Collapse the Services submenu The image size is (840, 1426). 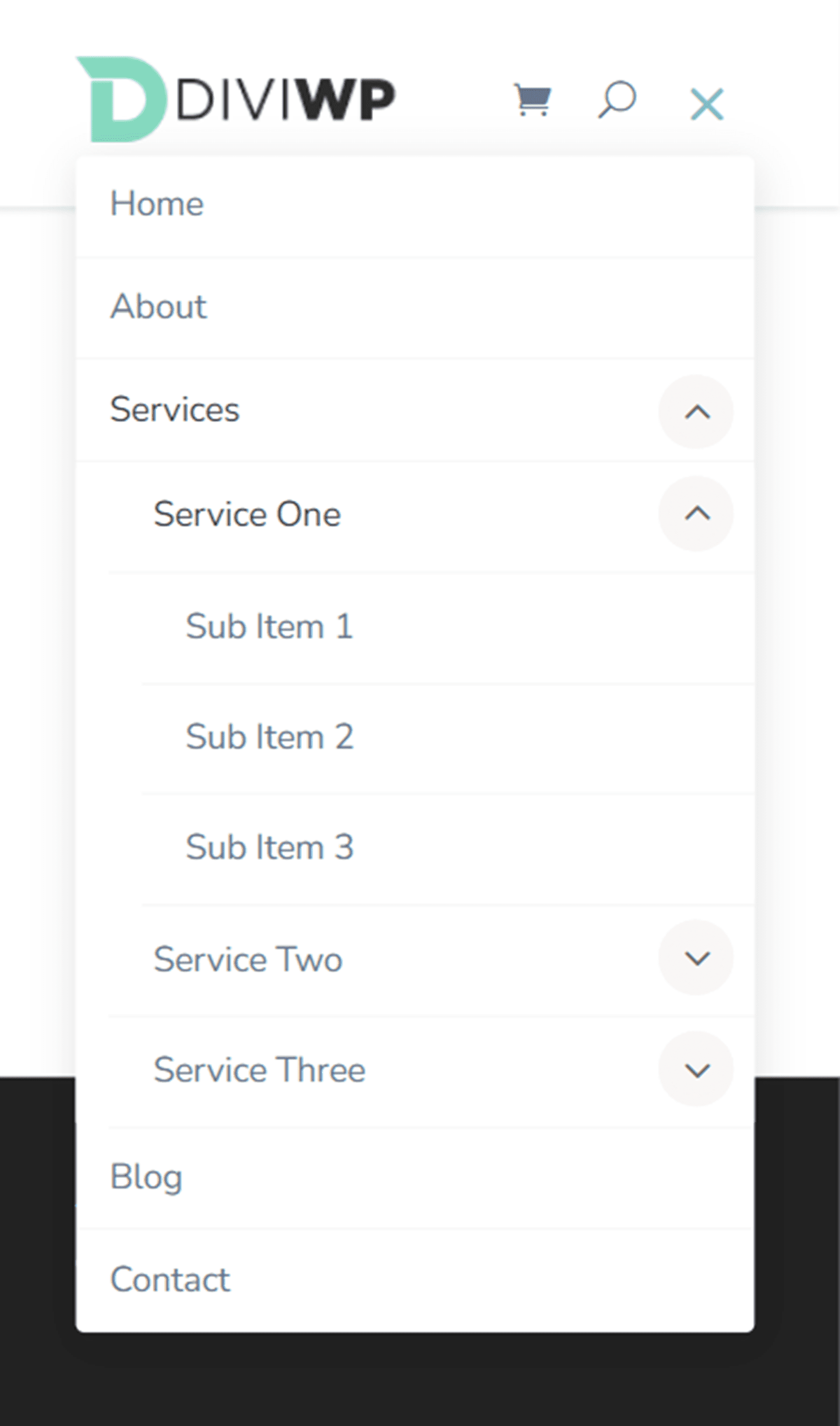click(696, 412)
